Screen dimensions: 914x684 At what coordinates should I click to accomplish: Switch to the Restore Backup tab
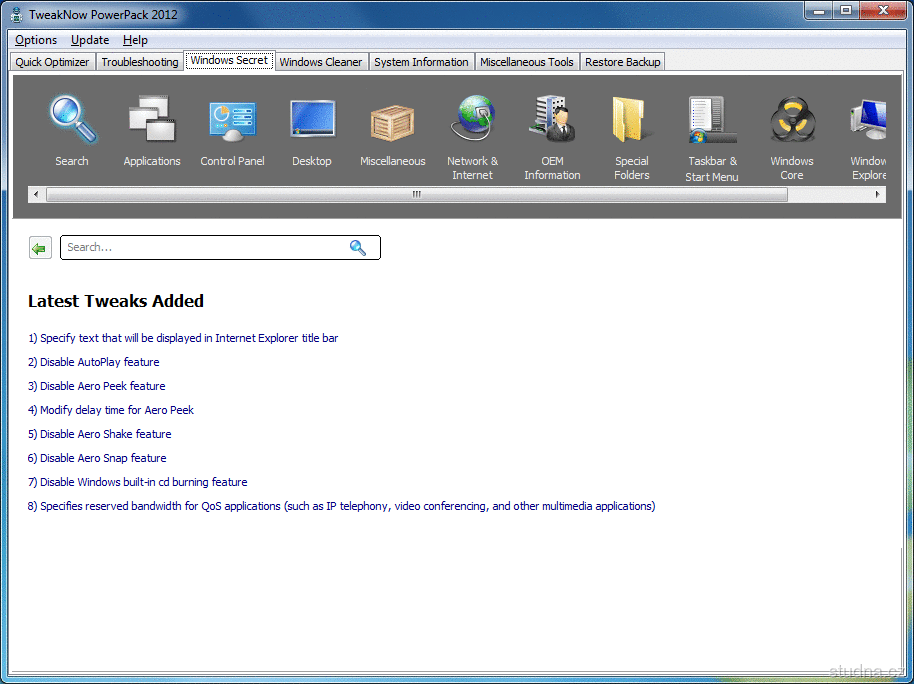(x=623, y=62)
